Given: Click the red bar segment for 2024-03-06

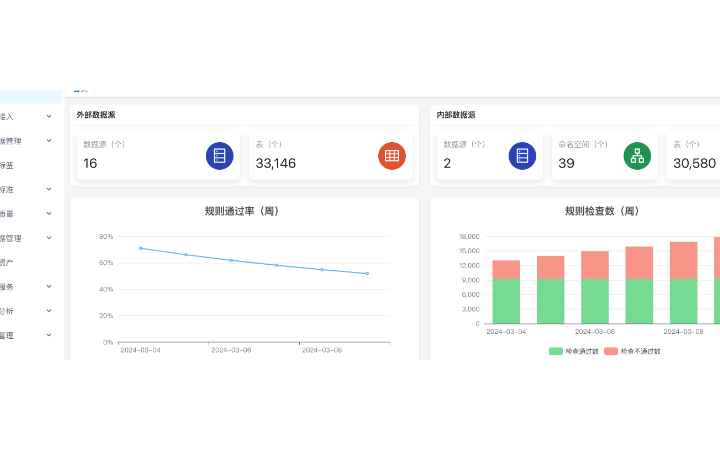Looking at the screenshot, I should (x=595, y=265).
